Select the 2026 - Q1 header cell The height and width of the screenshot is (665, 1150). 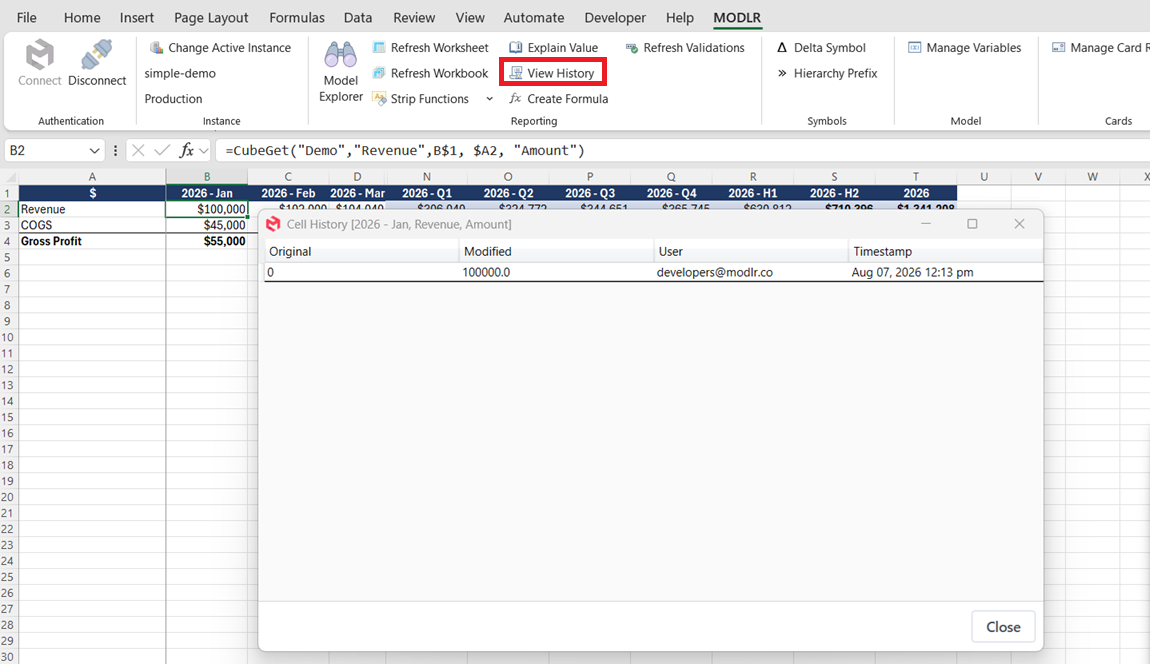427,193
